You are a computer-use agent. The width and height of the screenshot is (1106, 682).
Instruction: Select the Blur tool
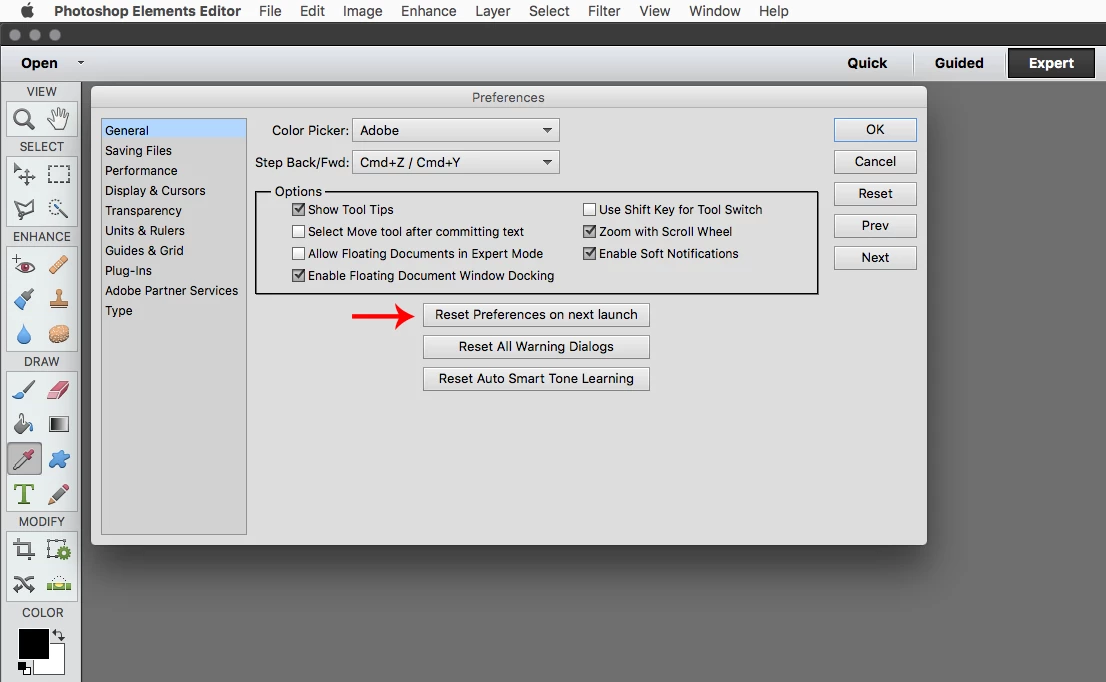(24, 334)
